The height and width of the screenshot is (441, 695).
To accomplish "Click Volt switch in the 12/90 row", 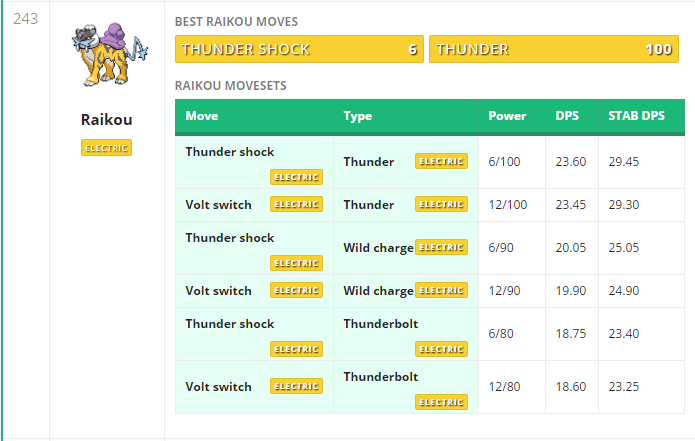I will point(218,291).
